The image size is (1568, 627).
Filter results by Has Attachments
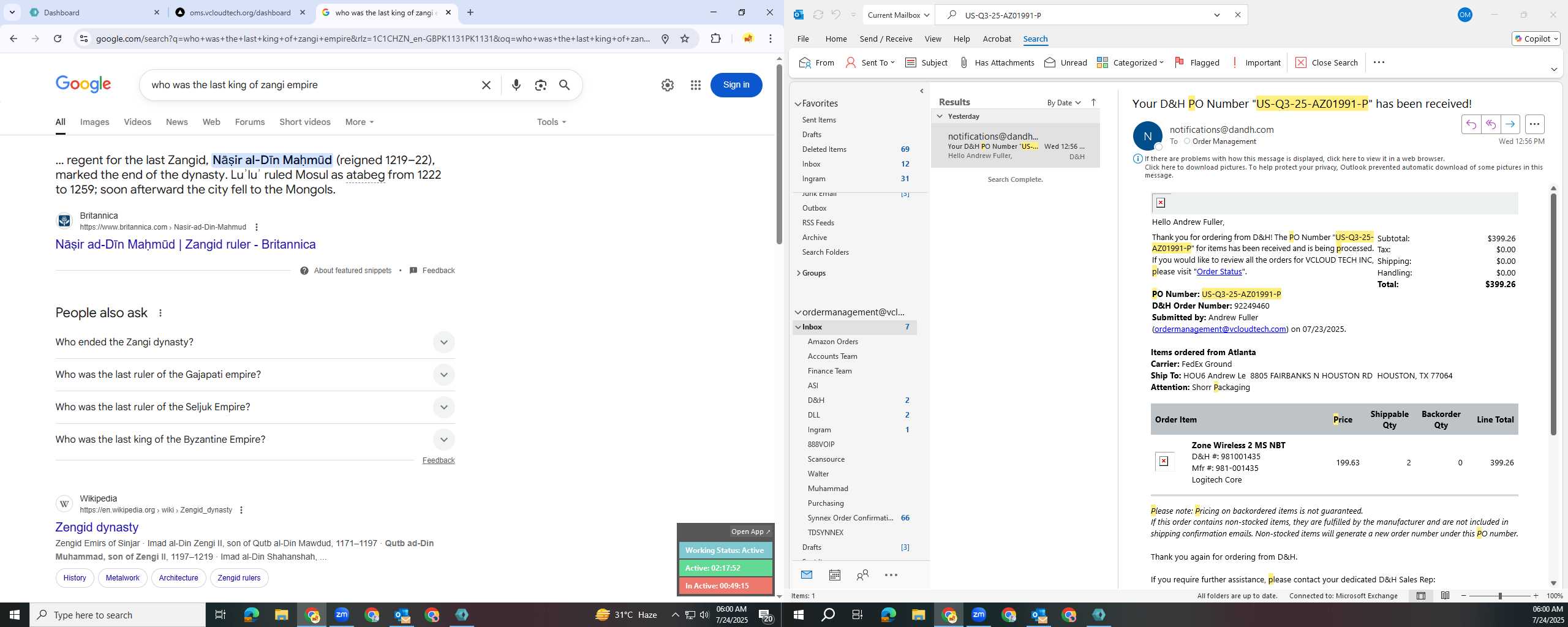997,62
